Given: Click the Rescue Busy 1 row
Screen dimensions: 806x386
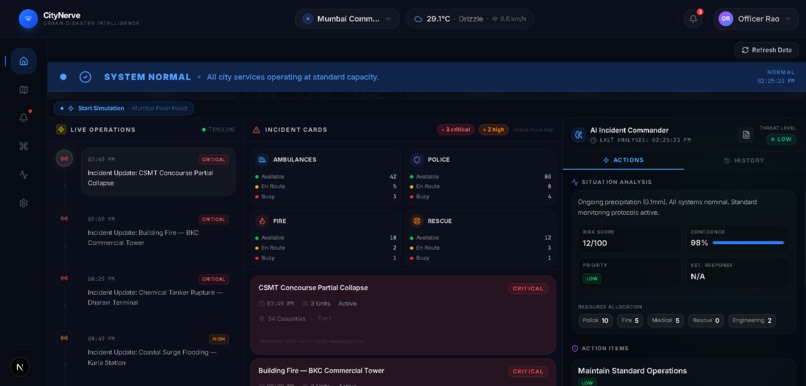Looking at the screenshot, I should pos(480,258).
